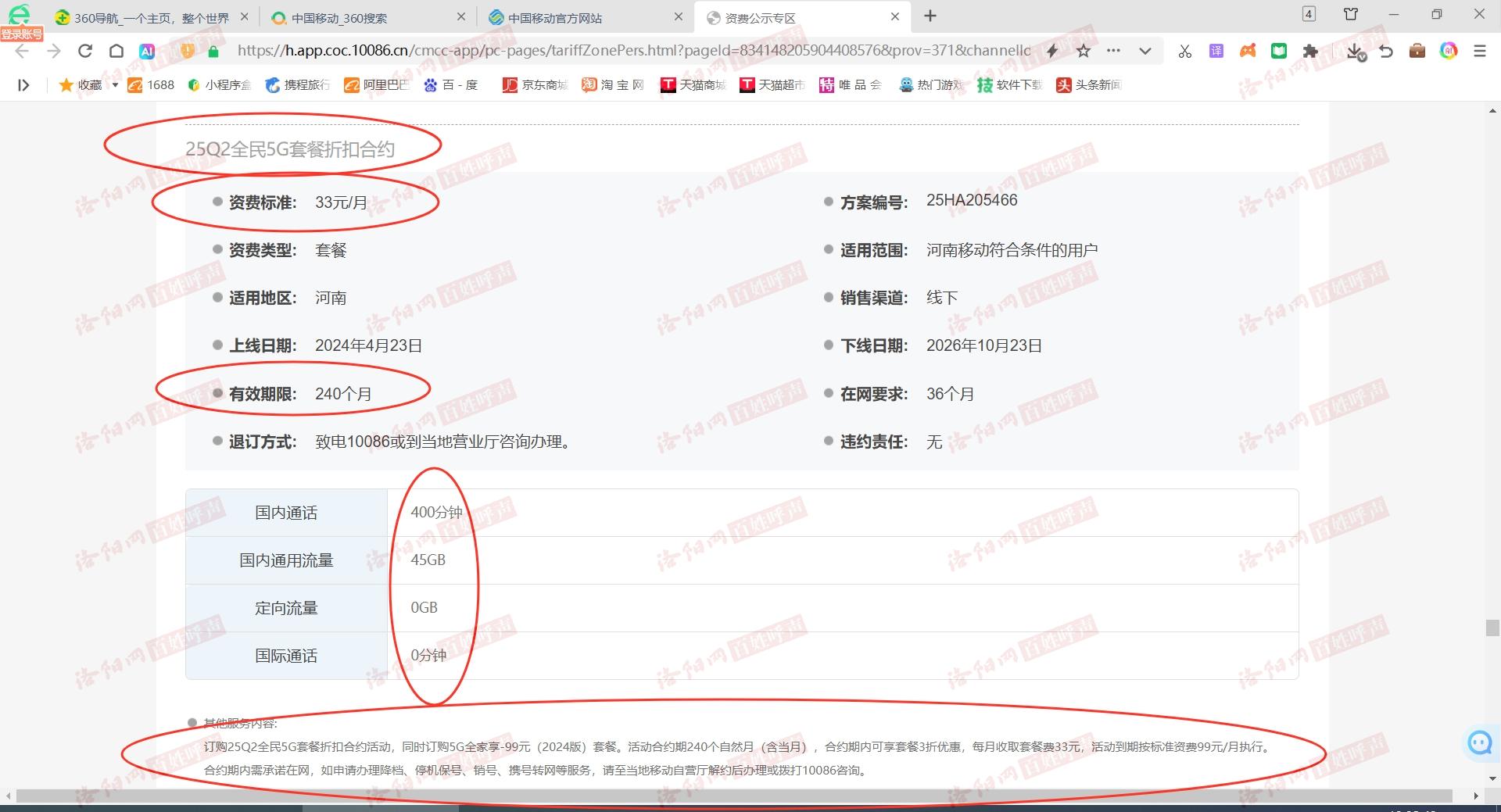The height and width of the screenshot is (812, 1501).
Task: Open the AI assistant icon in toolbar
Action: pyautogui.click(x=147, y=51)
